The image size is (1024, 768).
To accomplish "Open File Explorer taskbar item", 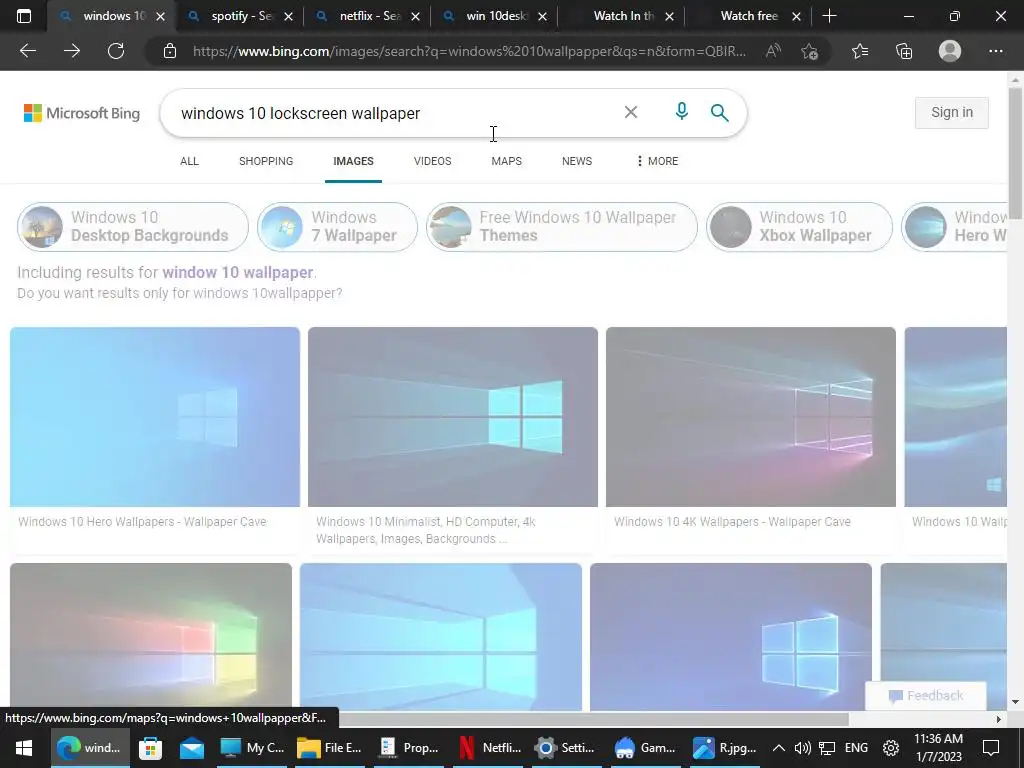I will [x=328, y=748].
